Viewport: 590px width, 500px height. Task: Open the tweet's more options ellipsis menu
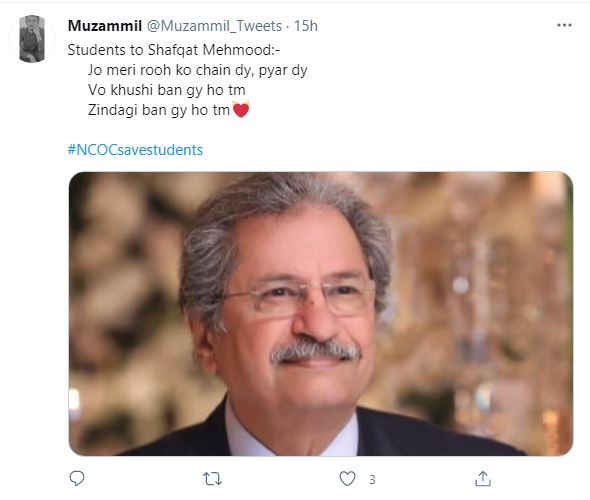point(564,26)
